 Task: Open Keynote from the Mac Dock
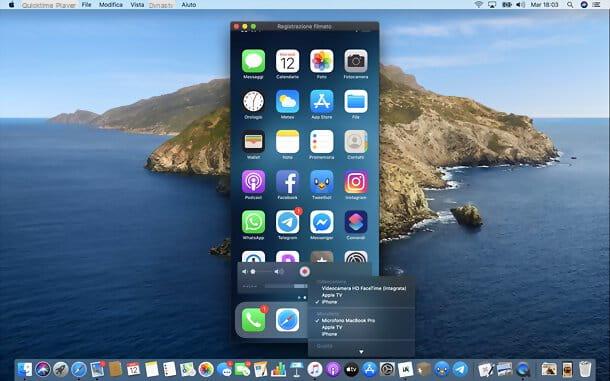[x=296, y=369]
